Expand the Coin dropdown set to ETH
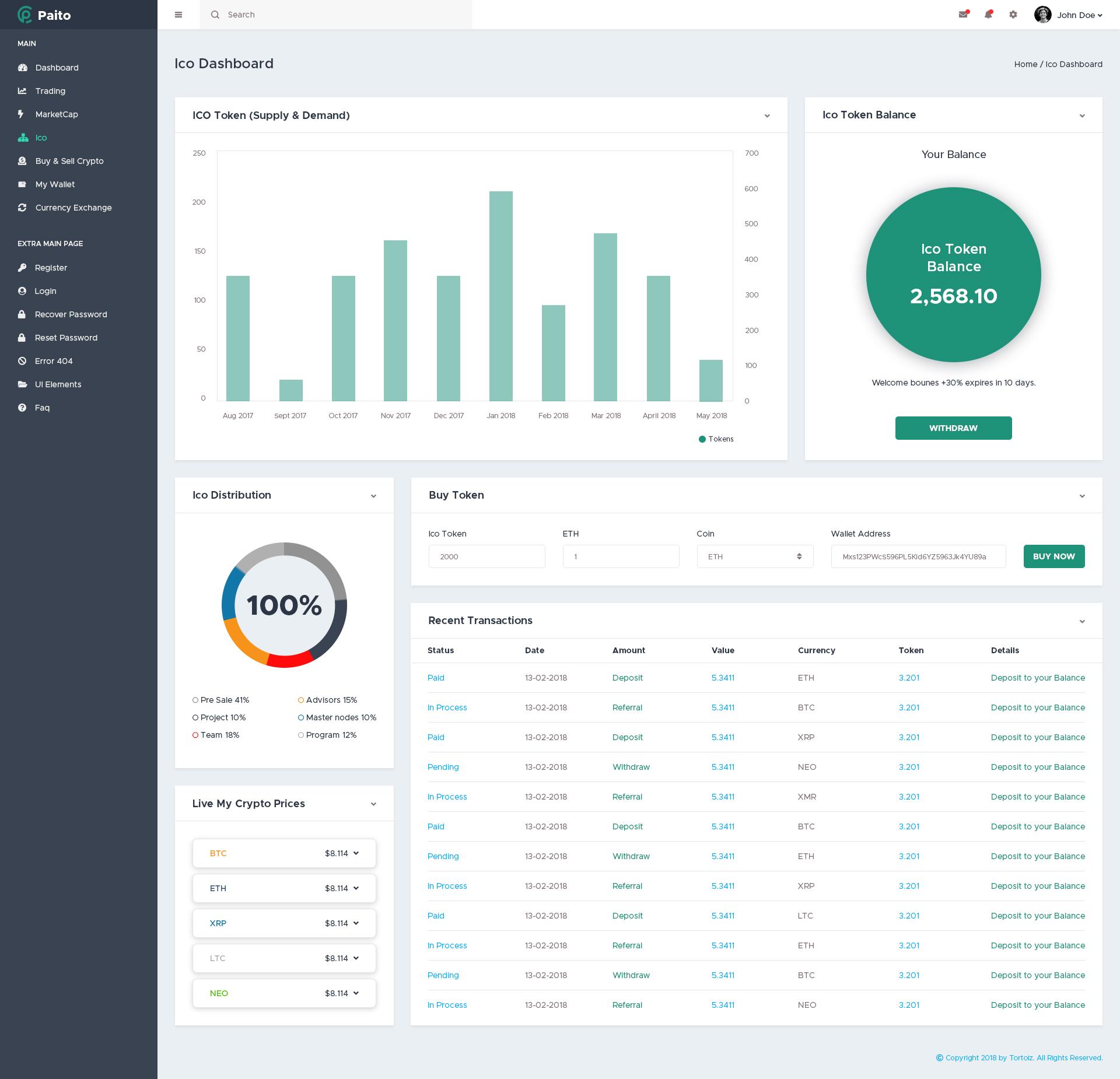The image size is (1120, 1079). pyautogui.click(x=755, y=556)
